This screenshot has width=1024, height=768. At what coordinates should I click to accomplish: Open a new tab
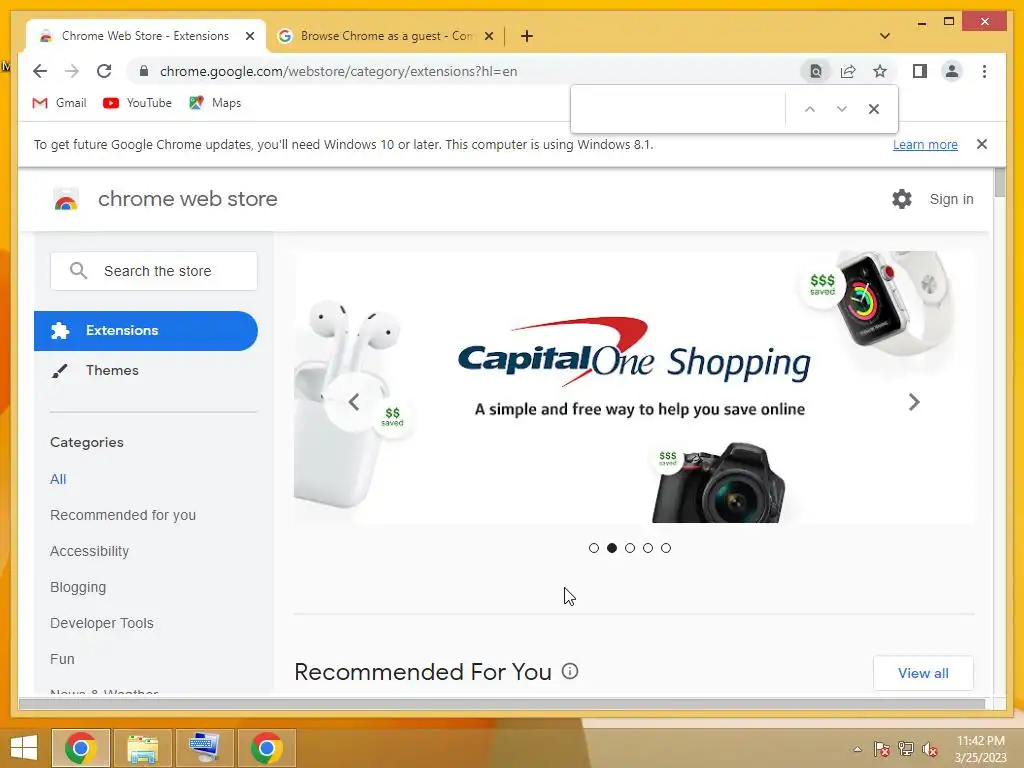(527, 37)
